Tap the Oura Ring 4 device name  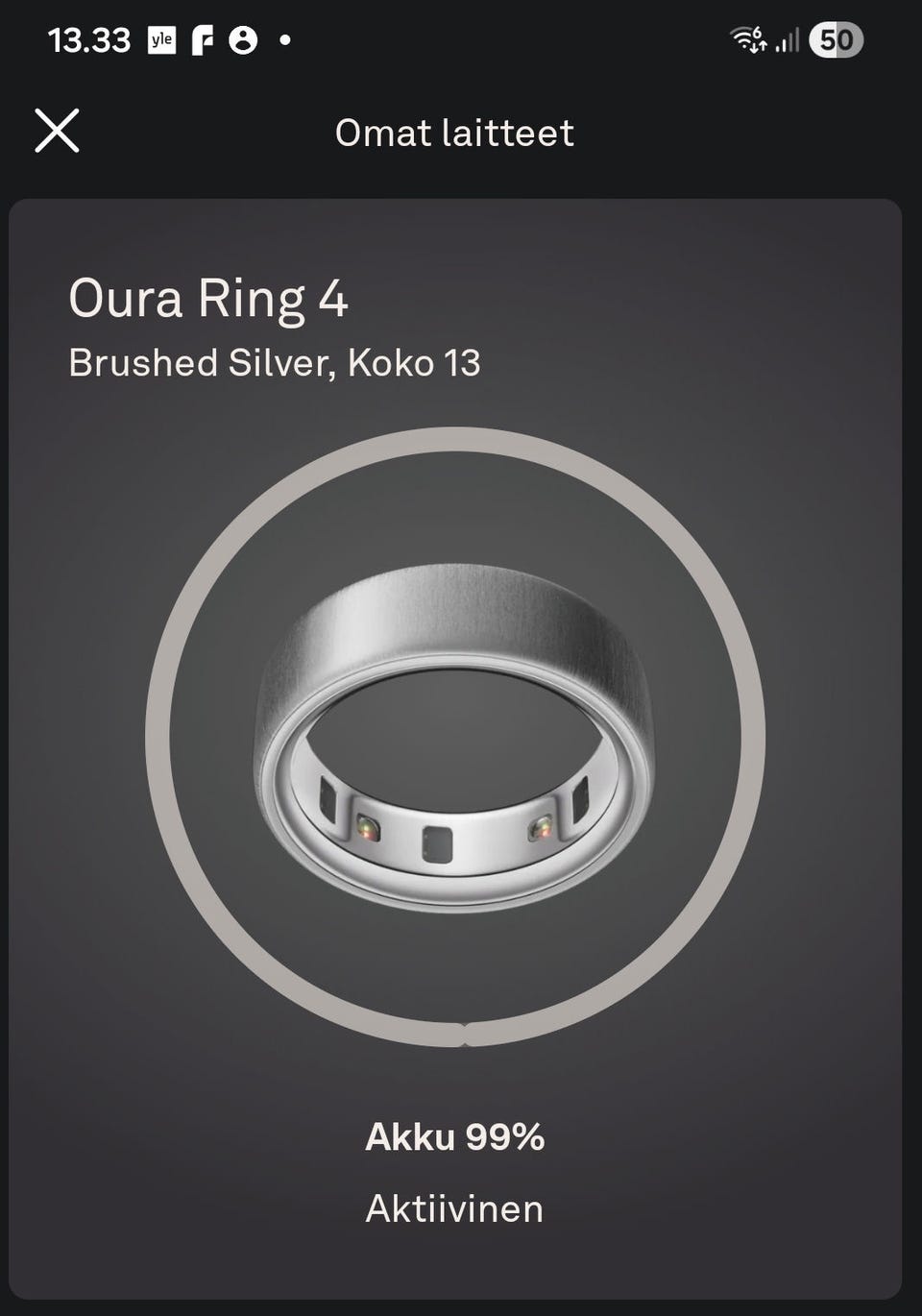[x=208, y=298]
